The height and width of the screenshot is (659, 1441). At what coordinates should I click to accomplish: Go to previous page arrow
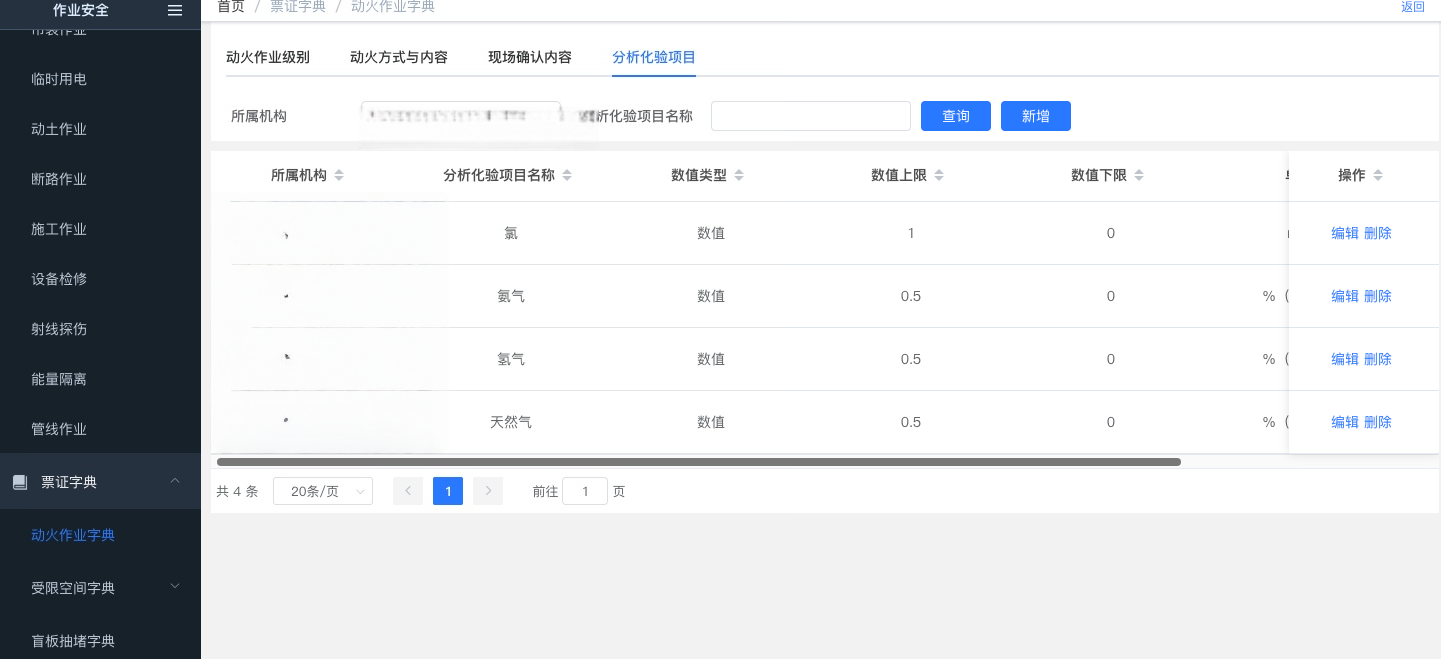tap(408, 491)
